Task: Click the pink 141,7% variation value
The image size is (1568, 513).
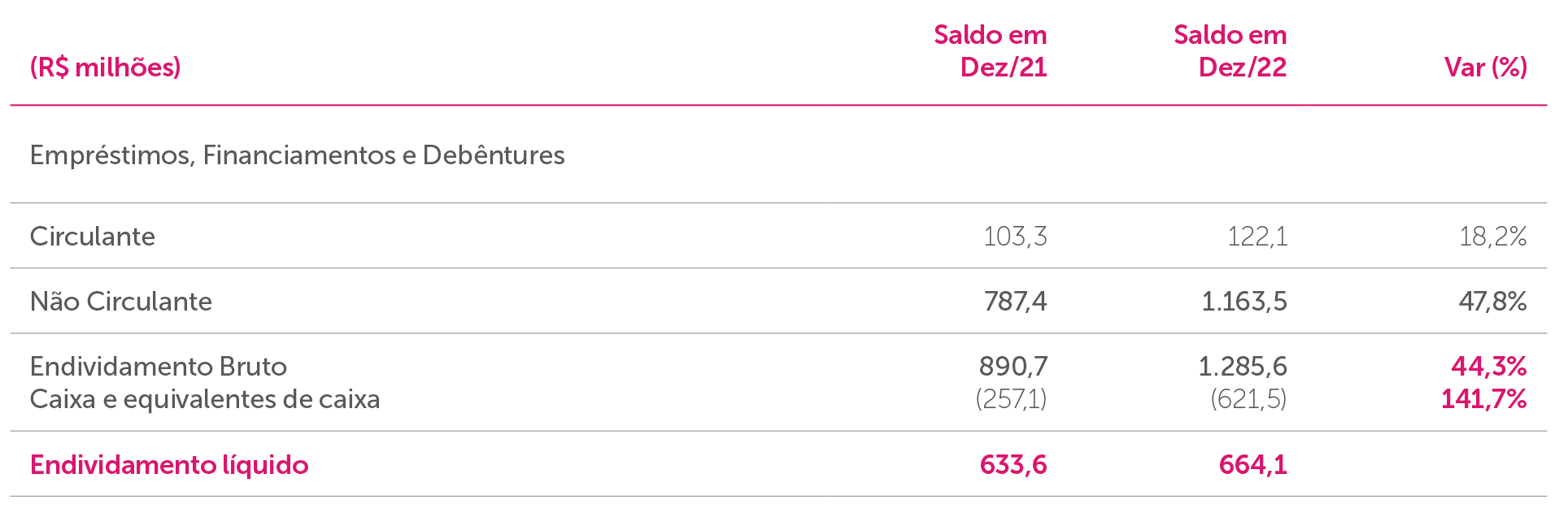Action: coord(1483,398)
